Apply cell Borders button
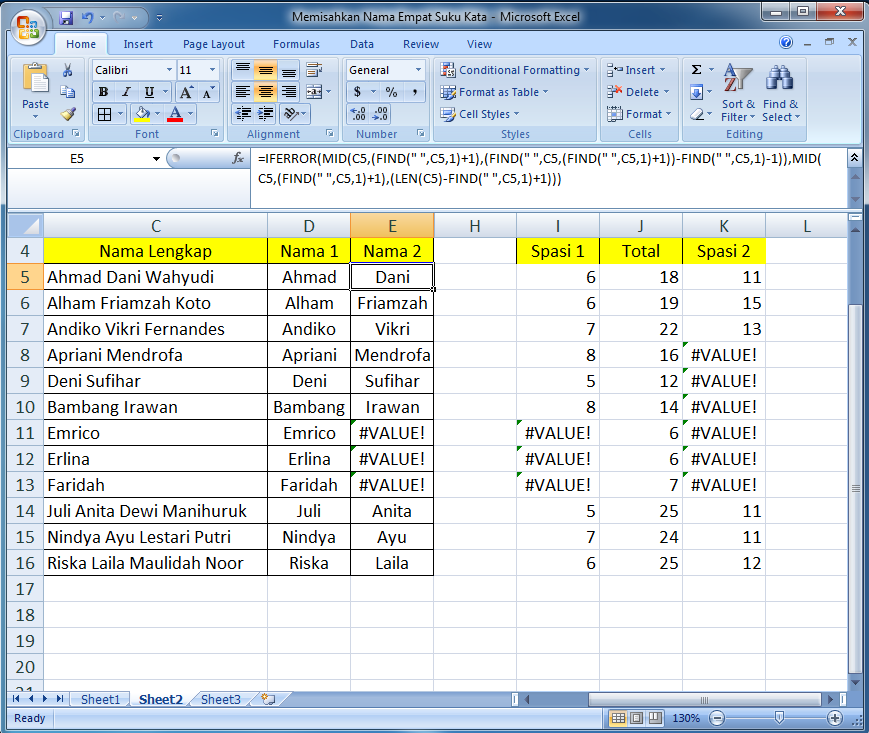The height and width of the screenshot is (733, 869). tap(104, 114)
